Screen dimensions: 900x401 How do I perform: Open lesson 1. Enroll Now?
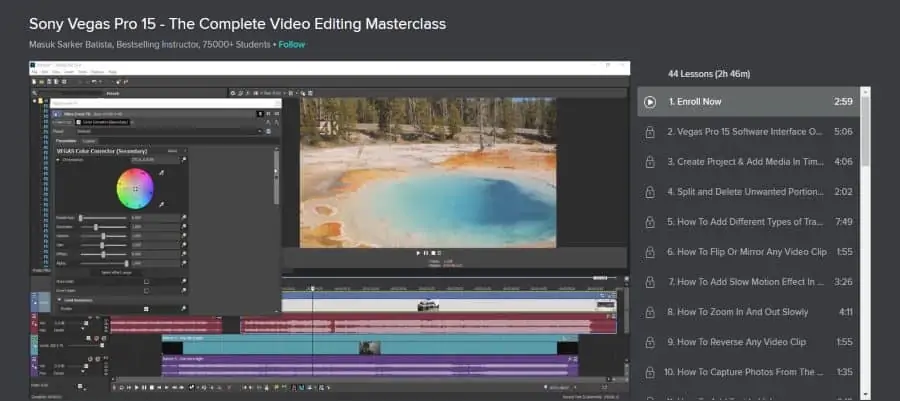(748, 102)
